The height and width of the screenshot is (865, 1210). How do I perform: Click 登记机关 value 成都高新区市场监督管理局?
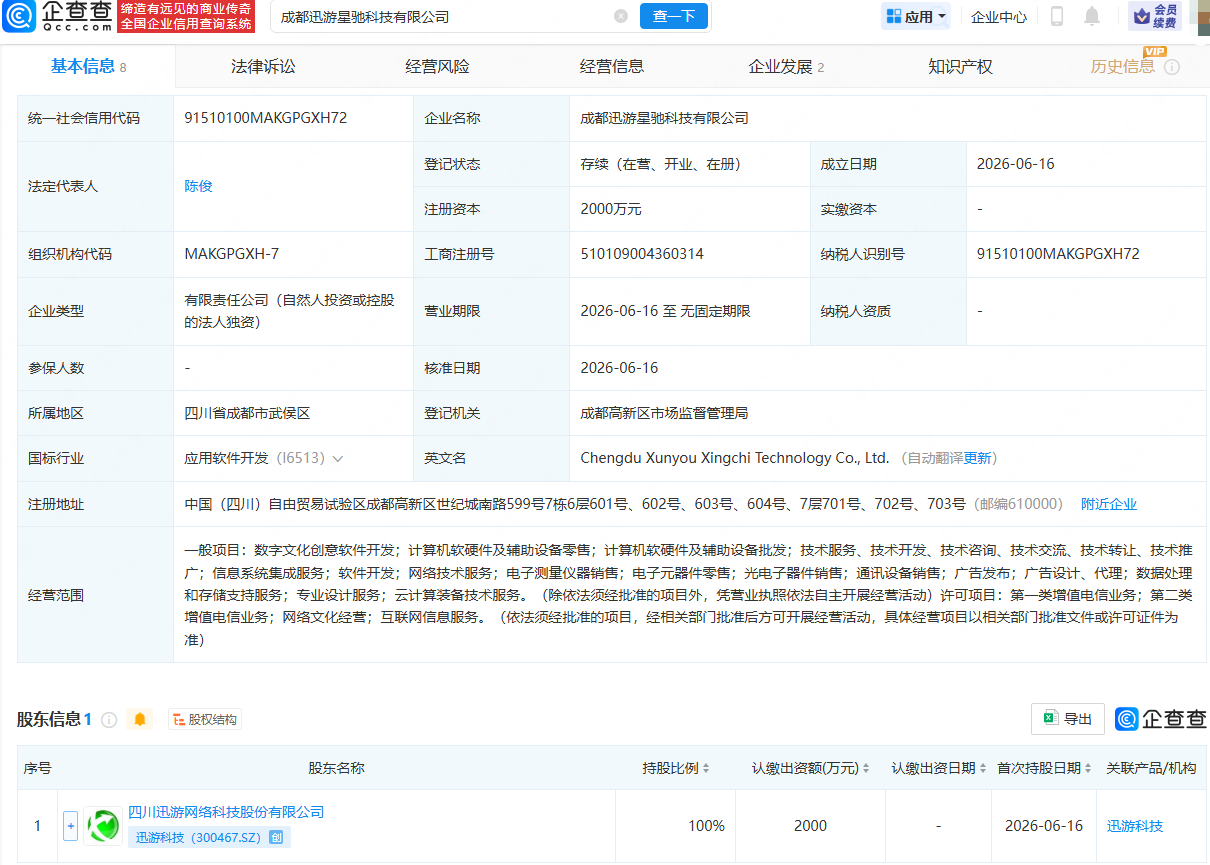pyautogui.click(x=664, y=413)
